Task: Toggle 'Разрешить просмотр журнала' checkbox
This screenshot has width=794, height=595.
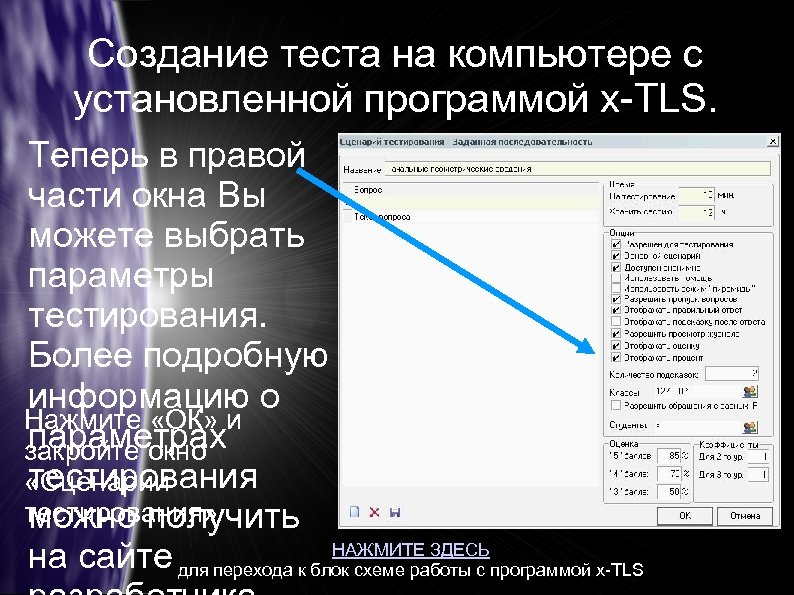Action: click(616, 334)
